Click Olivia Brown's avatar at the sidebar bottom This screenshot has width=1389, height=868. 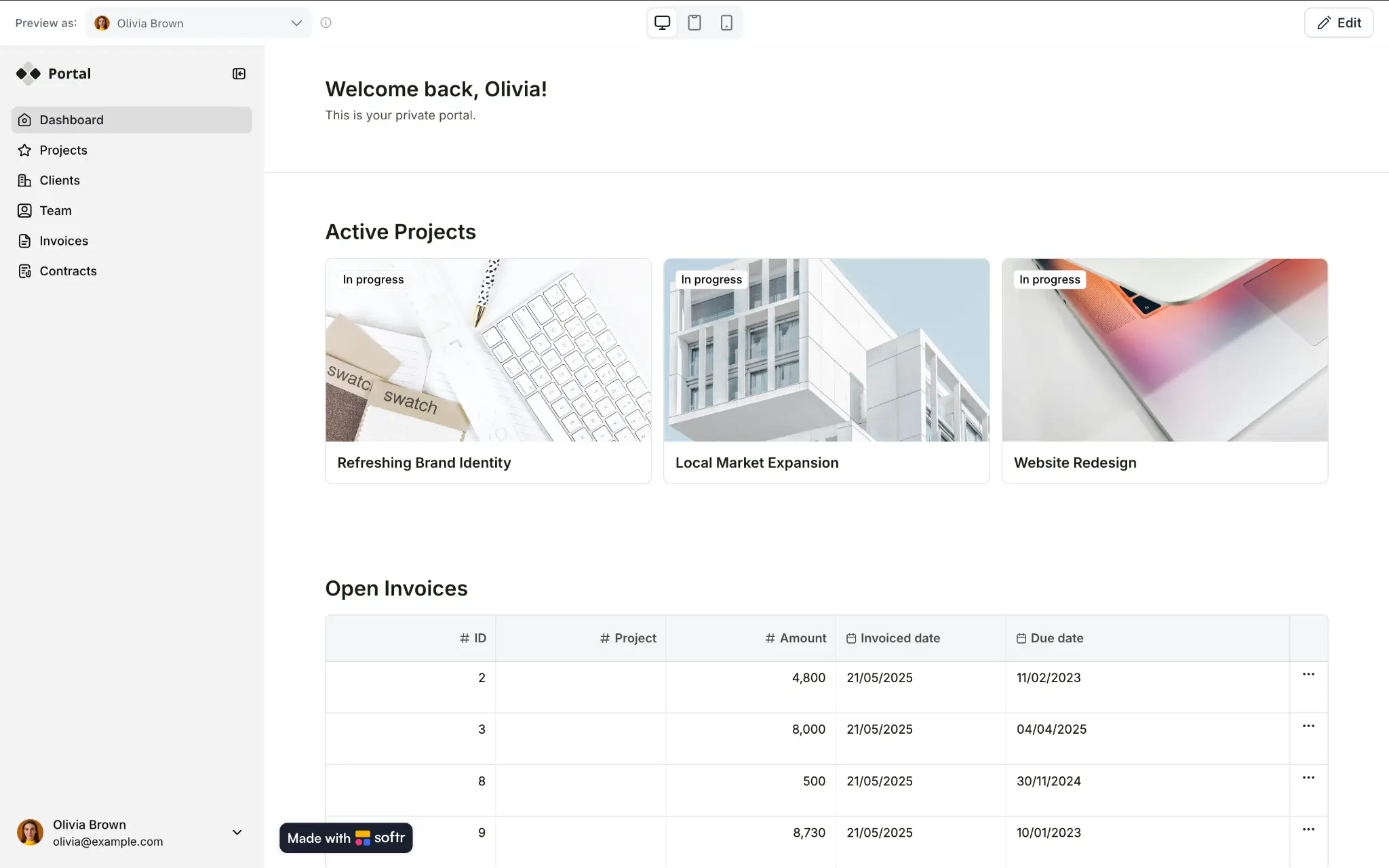tap(30, 832)
